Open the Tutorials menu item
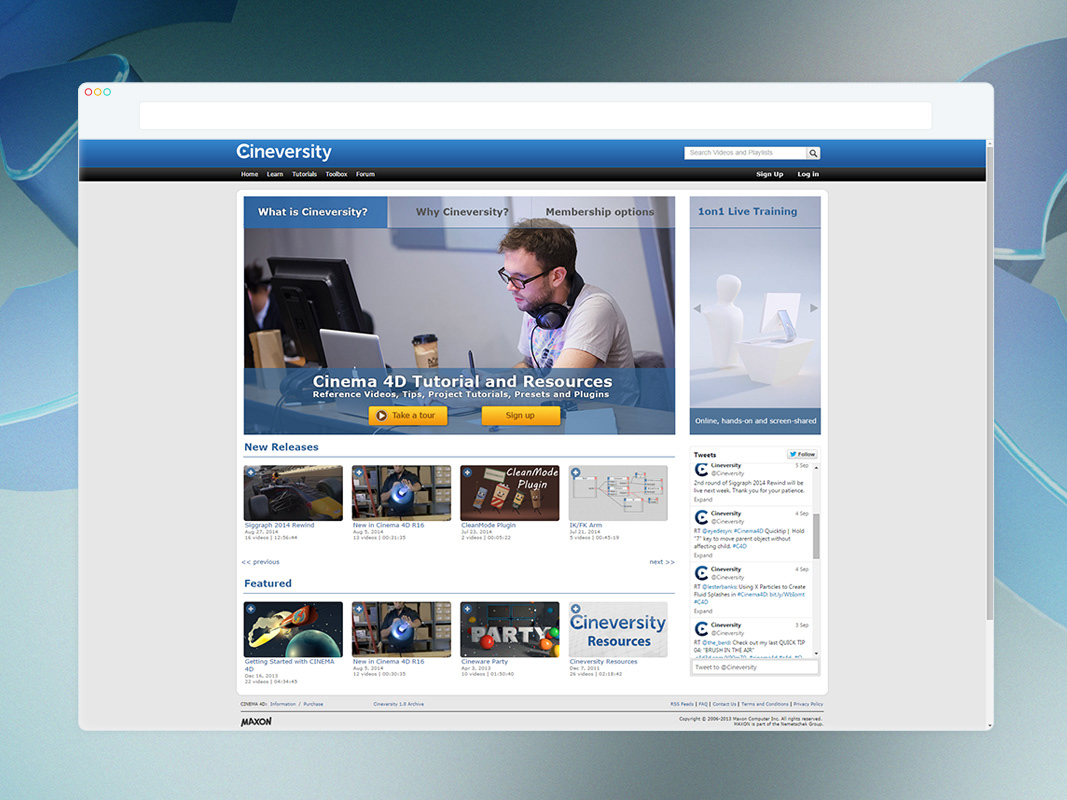The height and width of the screenshot is (800, 1067). [x=304, y=174]
